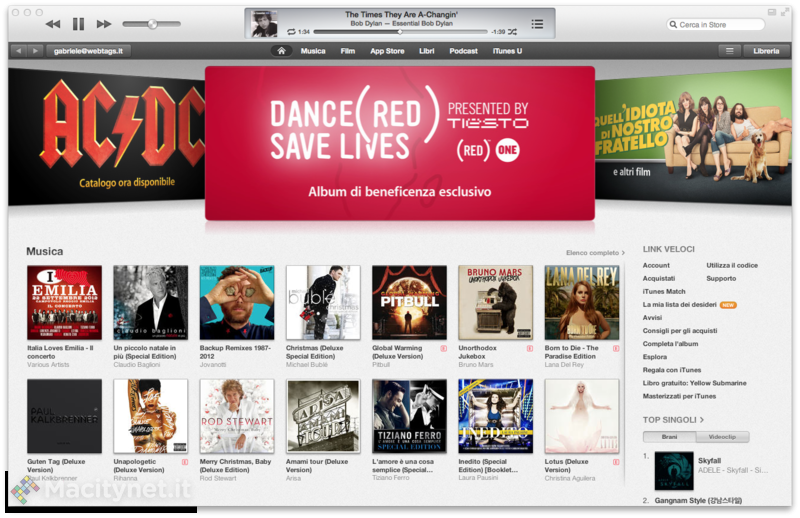Open Lana Del Rey Born to Die cover
This screenshot has width=800, height=518.
point(582,303)
